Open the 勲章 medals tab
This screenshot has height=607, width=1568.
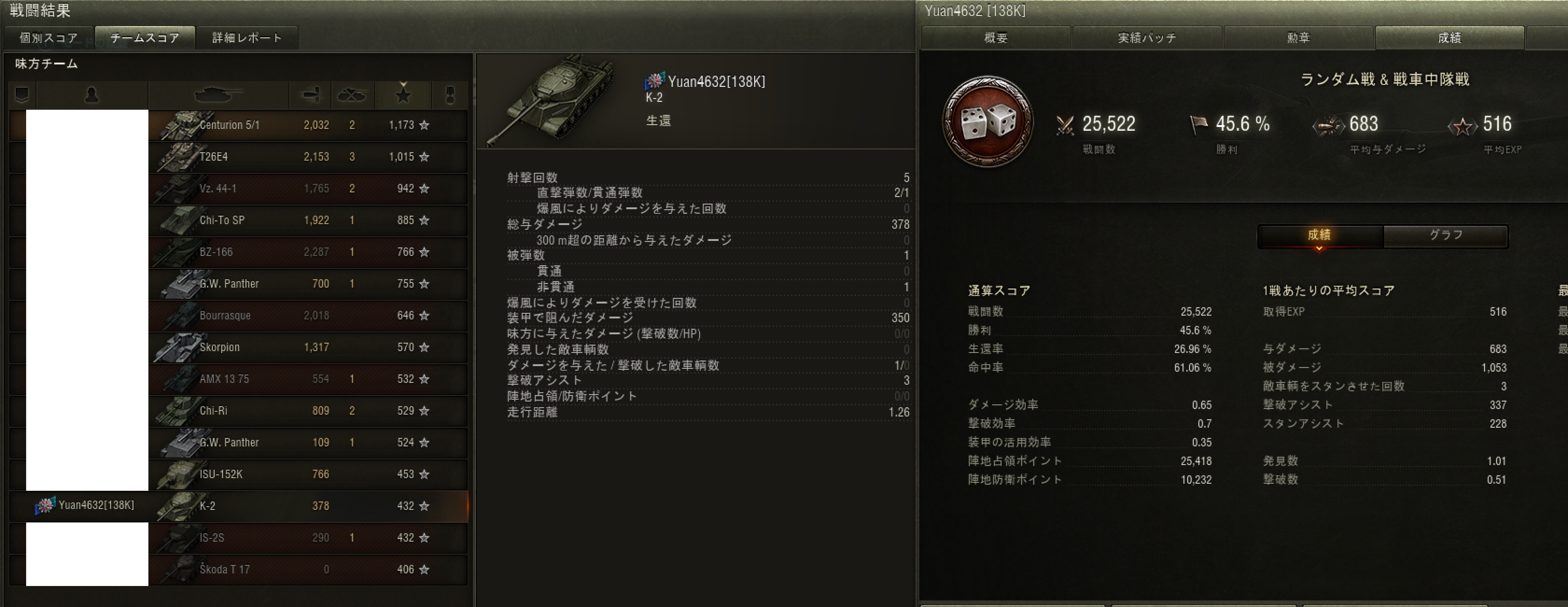click(1298, 38)
